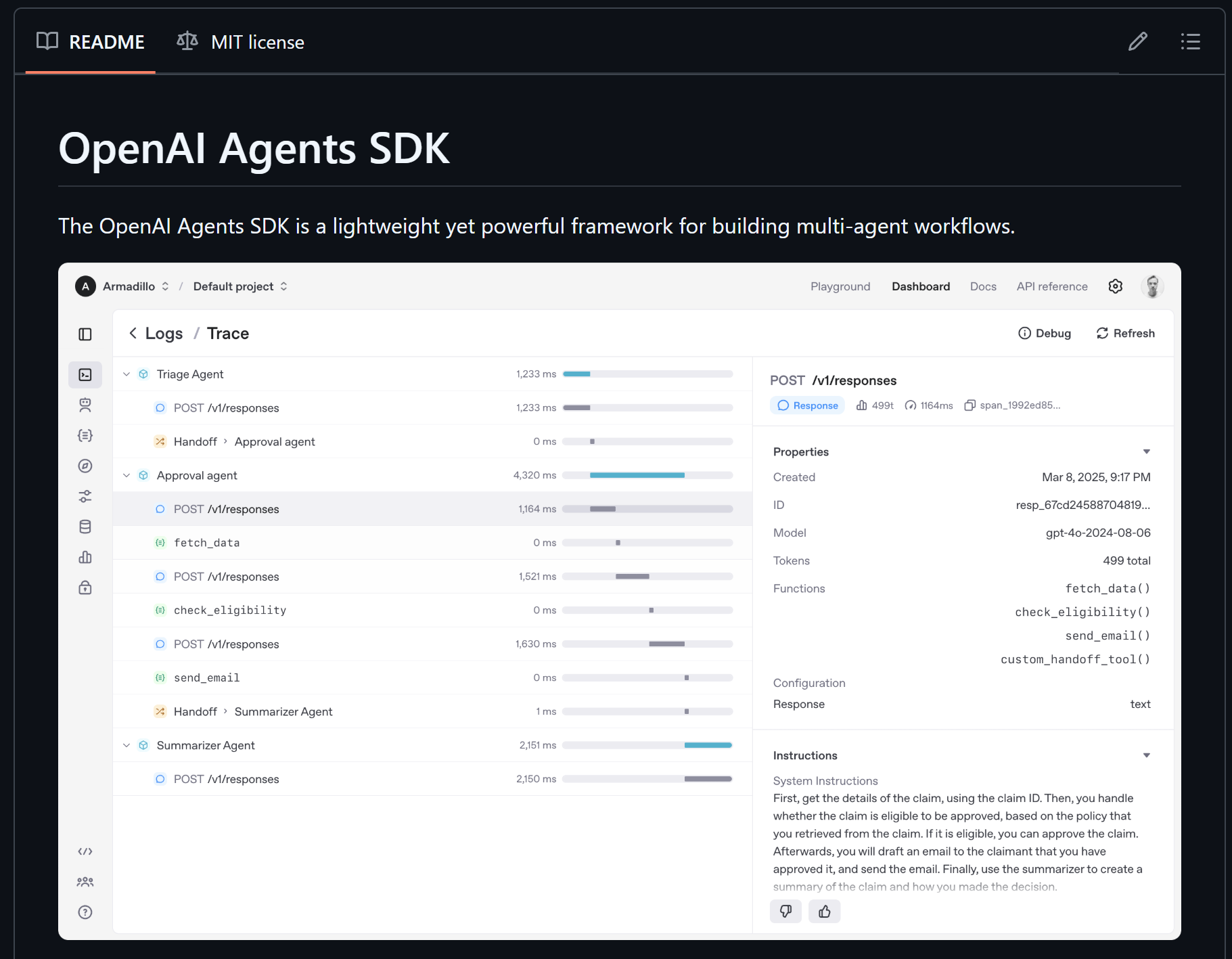
Task: Click the resp_67cd24588704819 ID value
Action: pyautogui.click(x=1083, y=505)
